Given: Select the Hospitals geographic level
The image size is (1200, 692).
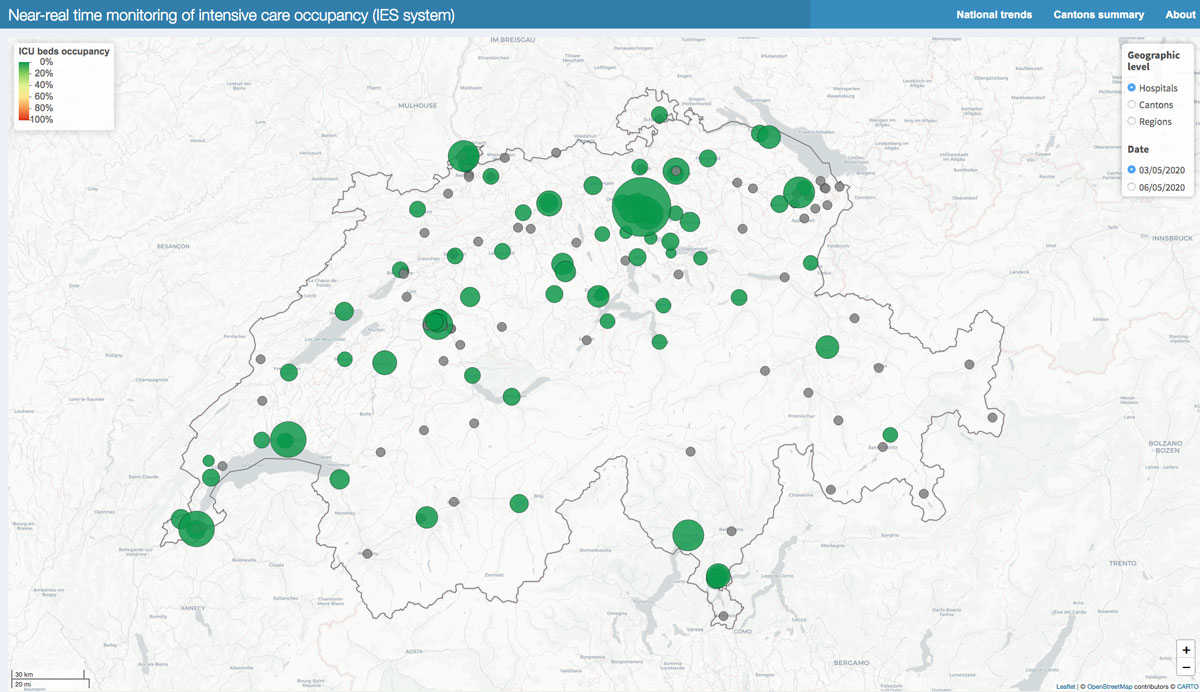Looking at the screenshot, I should (x=1132, y=88).
